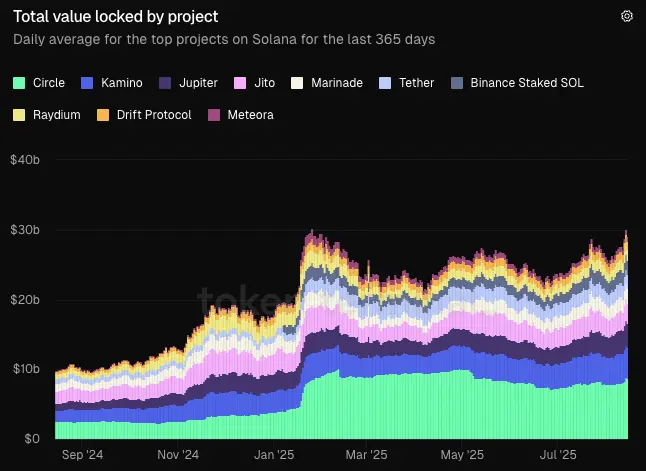
Task: Select the Sep '24 x-axis label
Action: tap(82, 455)
